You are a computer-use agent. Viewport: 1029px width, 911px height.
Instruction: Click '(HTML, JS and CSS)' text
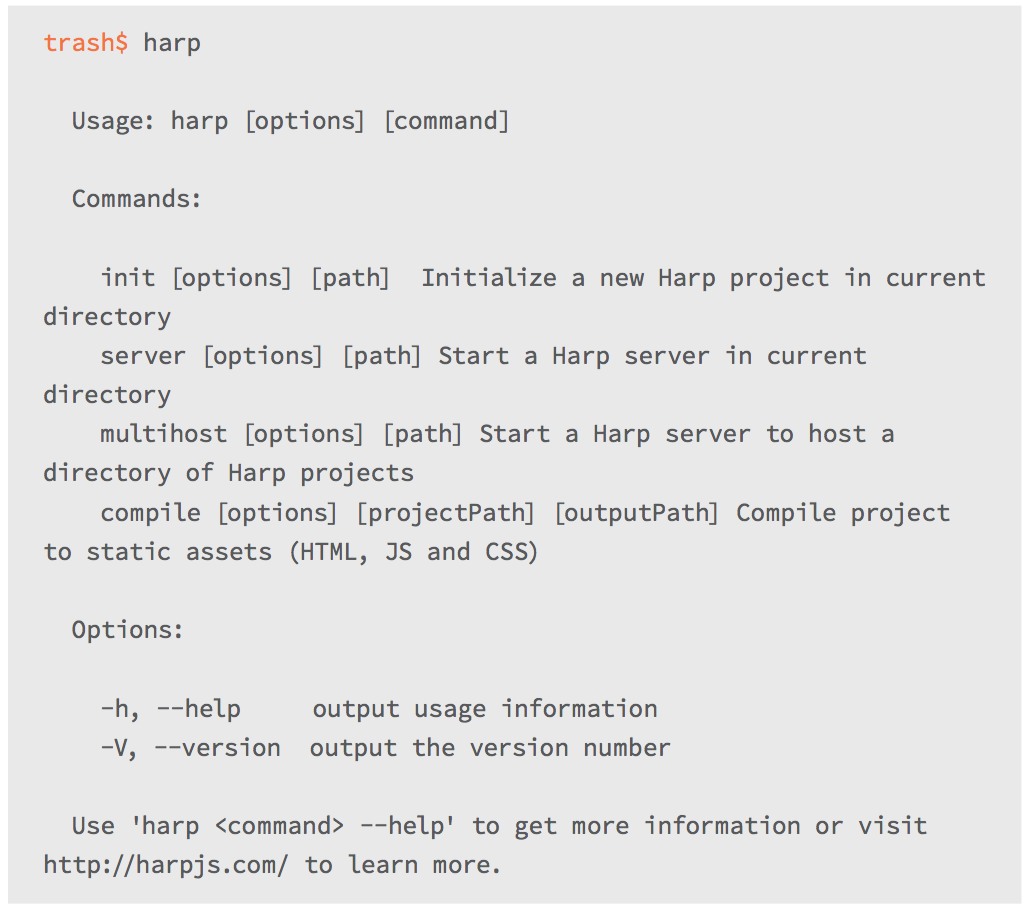click(x=413, y=552)
